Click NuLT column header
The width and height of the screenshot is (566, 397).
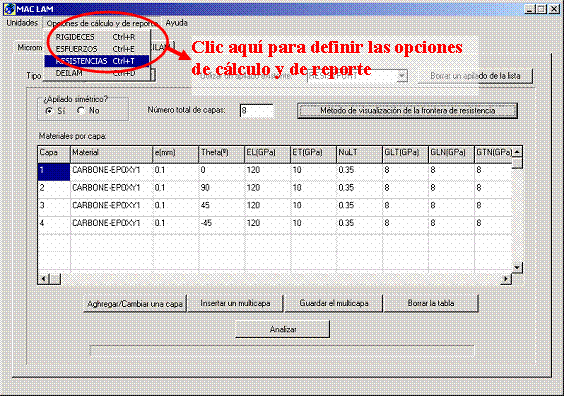pos(359,154)
